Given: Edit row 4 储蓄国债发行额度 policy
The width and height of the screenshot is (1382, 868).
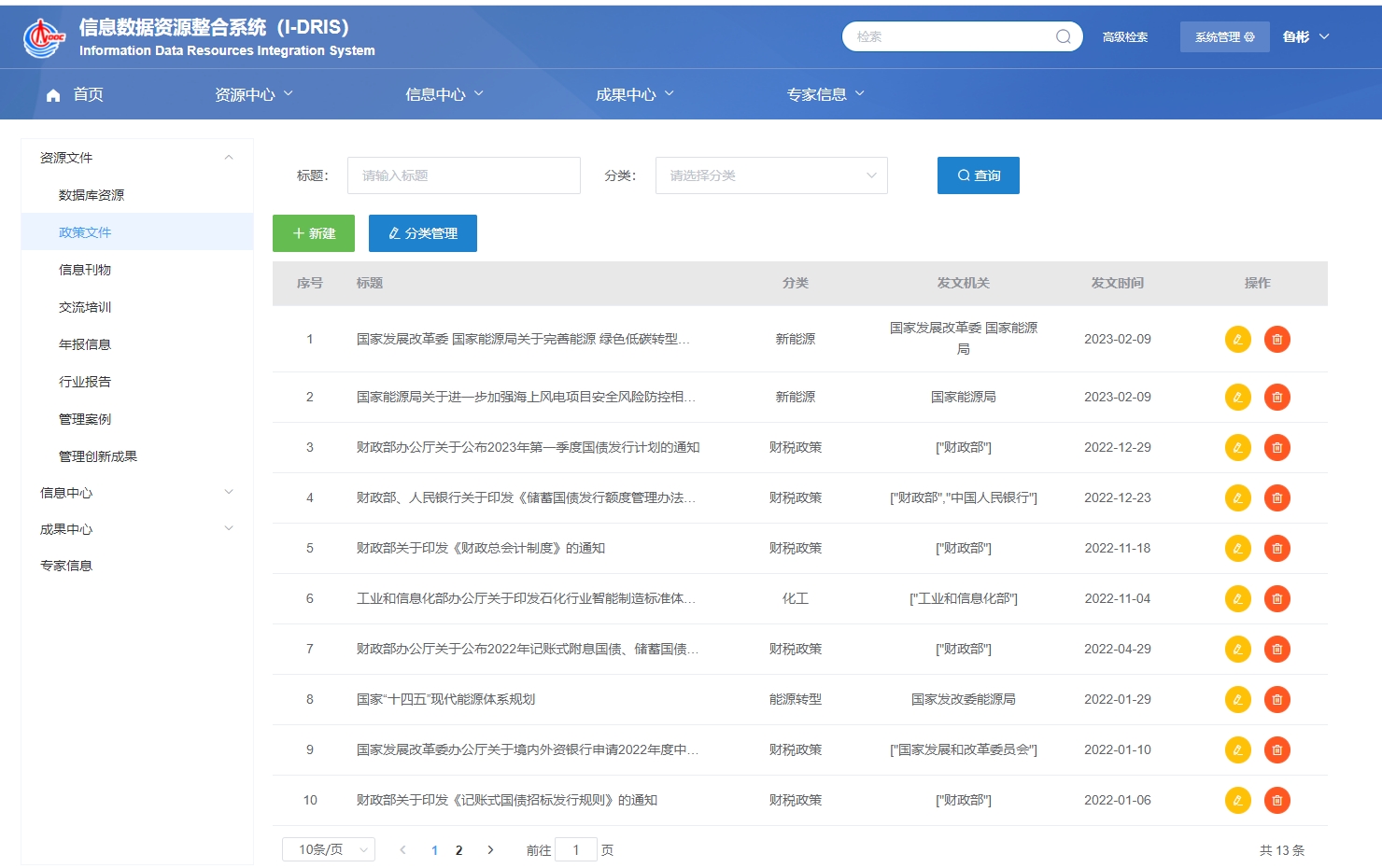Looking at the screenshot, I should click(1237, 497).
